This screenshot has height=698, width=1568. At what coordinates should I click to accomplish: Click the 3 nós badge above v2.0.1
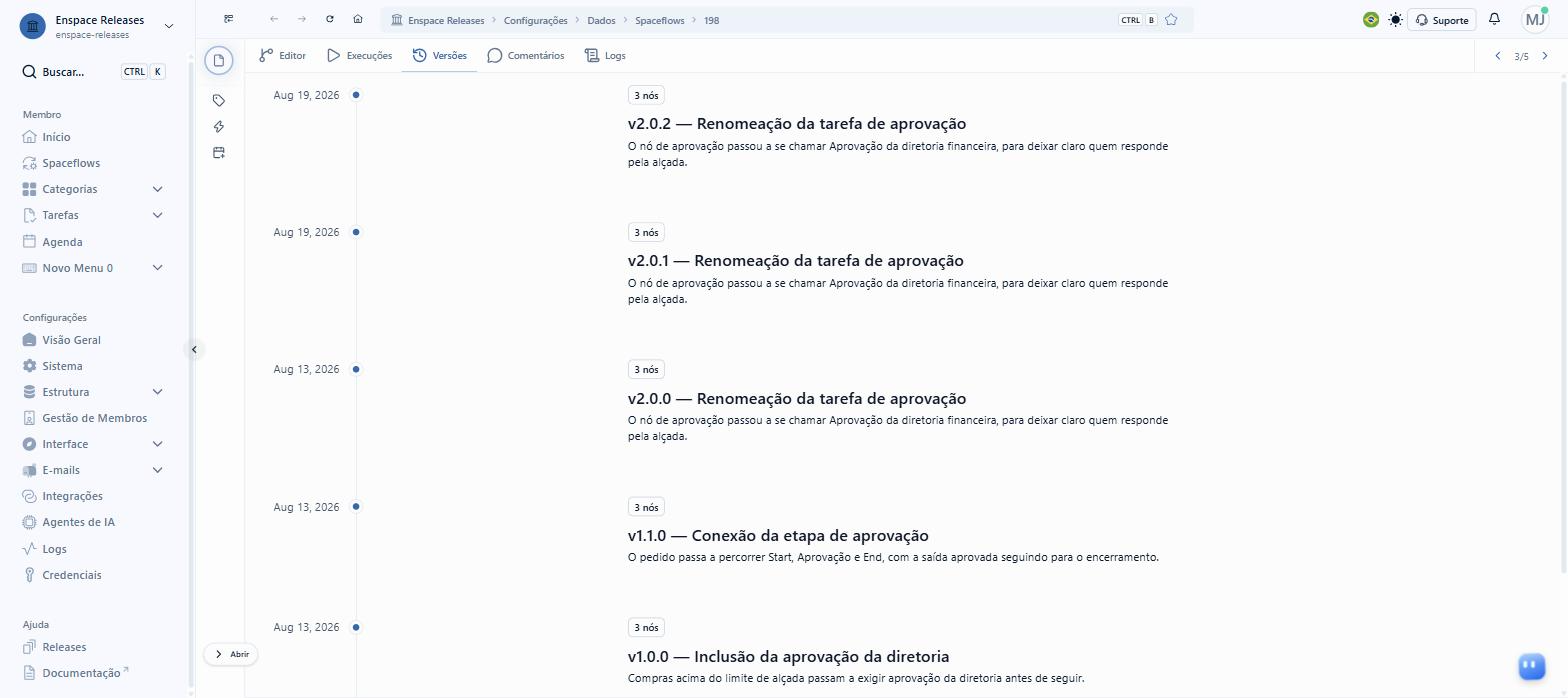[x=646, y=232]
